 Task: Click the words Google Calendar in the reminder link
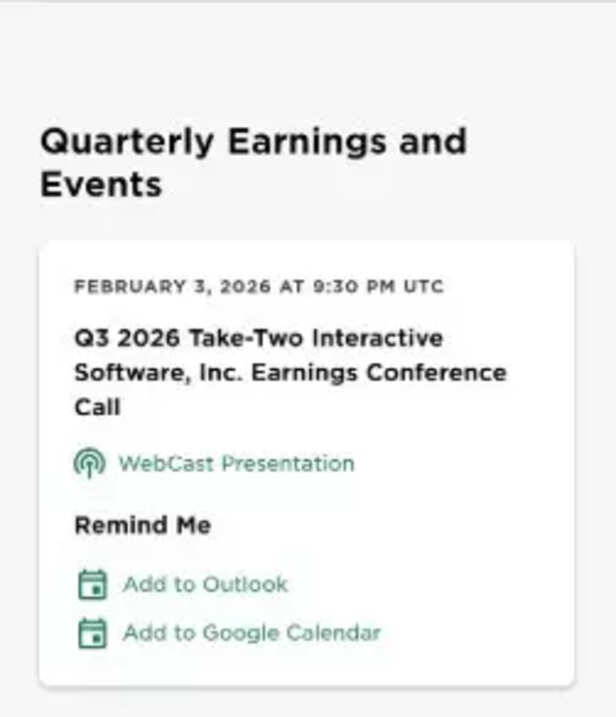[291, 633]
